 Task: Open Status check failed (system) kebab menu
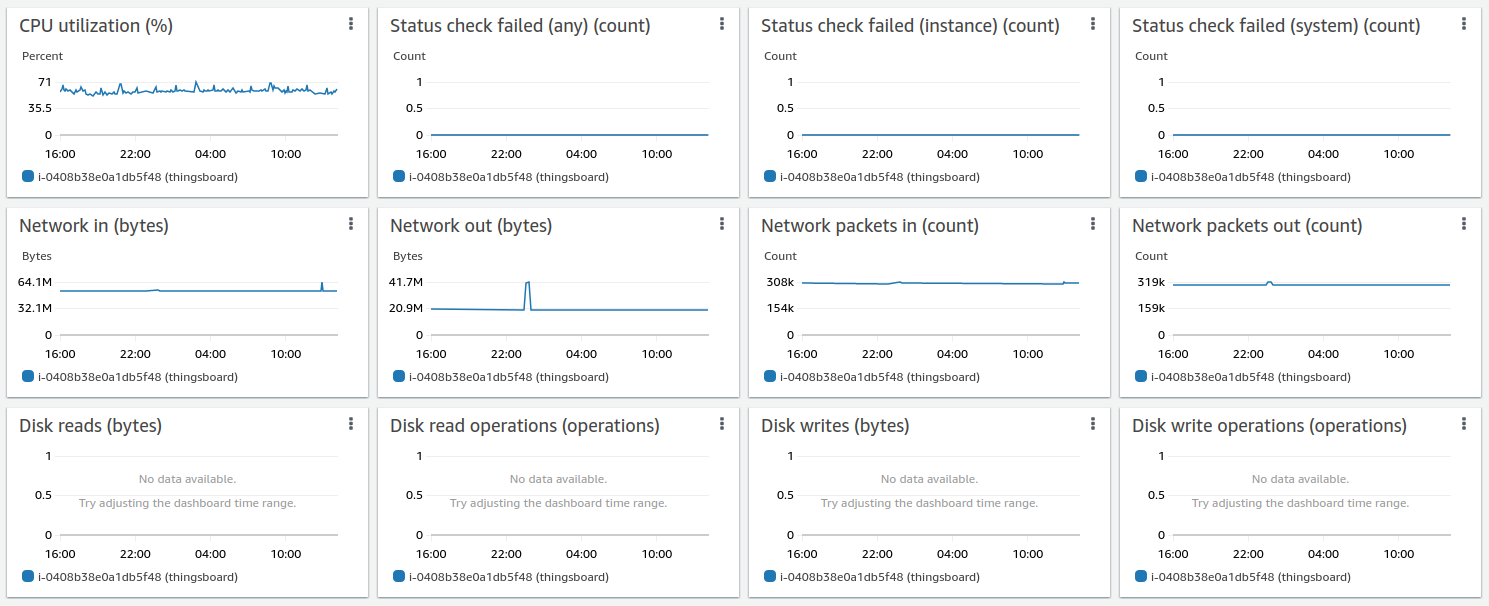pos(1464,24)
